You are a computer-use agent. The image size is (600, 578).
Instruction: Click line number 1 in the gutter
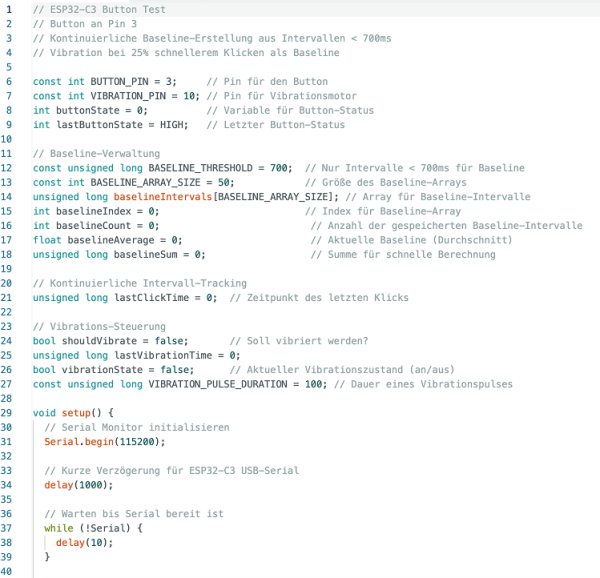click(10, 8)
